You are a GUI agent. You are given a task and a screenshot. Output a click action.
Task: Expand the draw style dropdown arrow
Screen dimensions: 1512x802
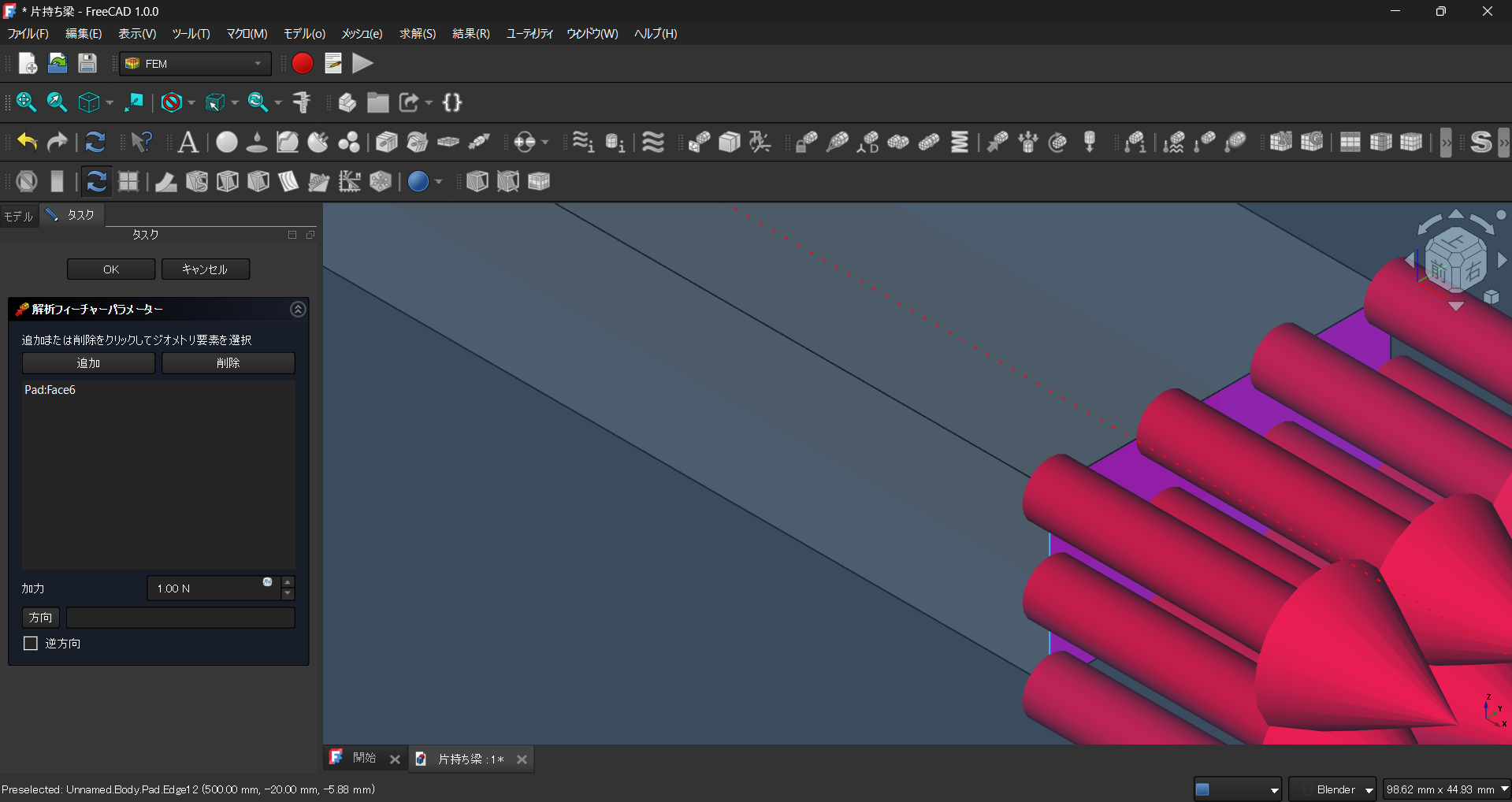coord(191,102)
